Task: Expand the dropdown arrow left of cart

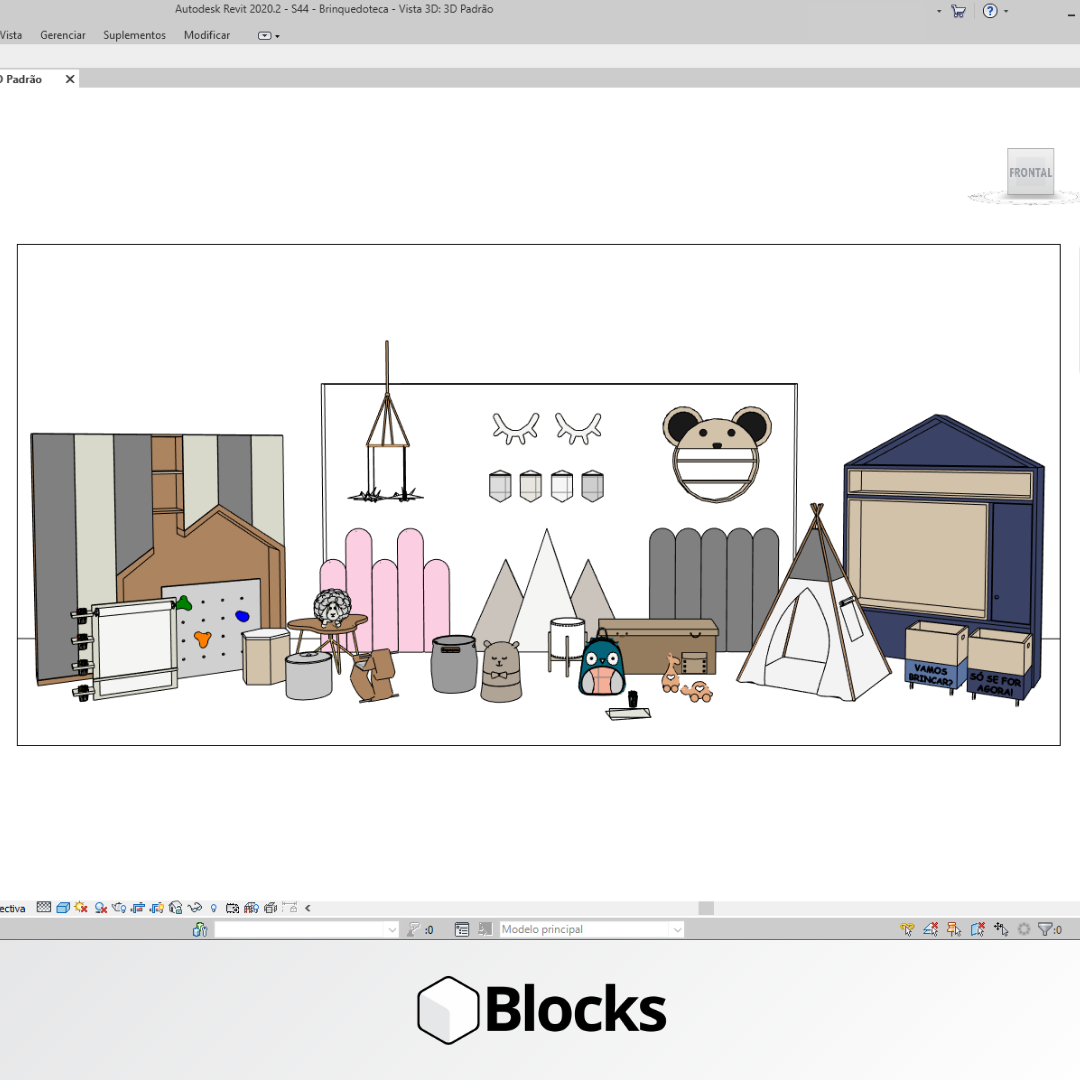Action: 939,11
